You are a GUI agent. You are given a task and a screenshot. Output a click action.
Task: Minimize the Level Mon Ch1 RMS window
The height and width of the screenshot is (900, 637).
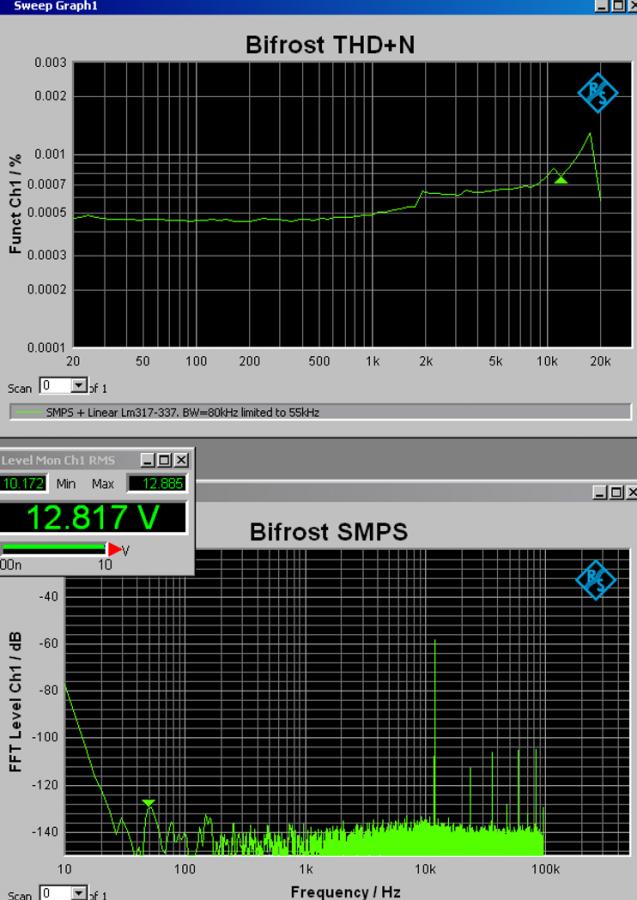pos(148,460)
